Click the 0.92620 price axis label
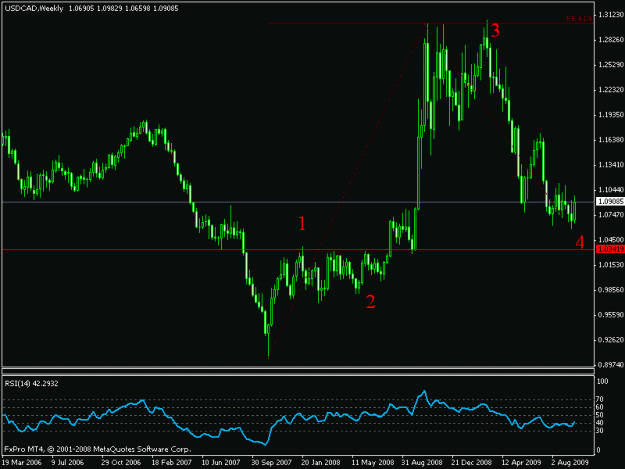This screenshot has width=625, height=469. pos(611,340)
